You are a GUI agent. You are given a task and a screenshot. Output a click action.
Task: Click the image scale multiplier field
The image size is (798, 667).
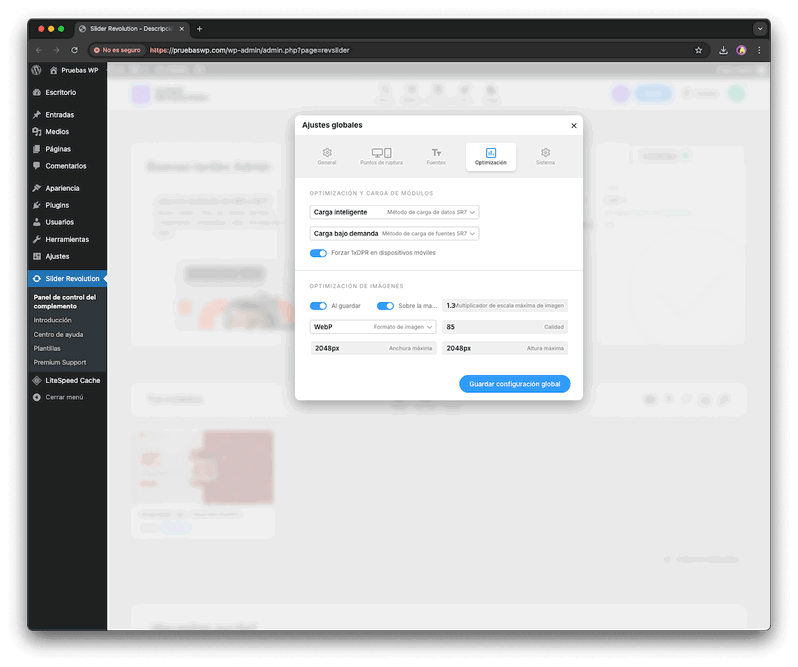point(505,306)
